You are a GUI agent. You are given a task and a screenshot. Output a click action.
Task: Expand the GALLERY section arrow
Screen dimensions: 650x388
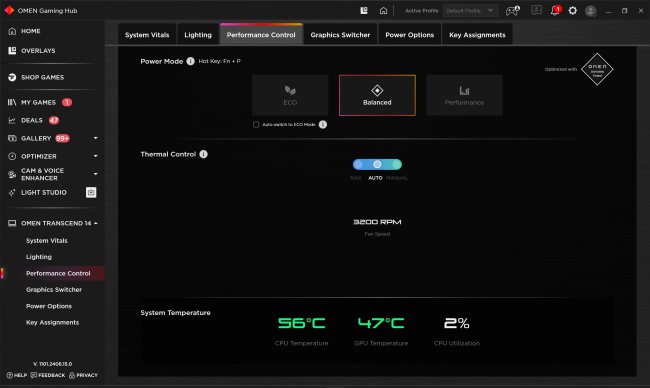(96, 138)
